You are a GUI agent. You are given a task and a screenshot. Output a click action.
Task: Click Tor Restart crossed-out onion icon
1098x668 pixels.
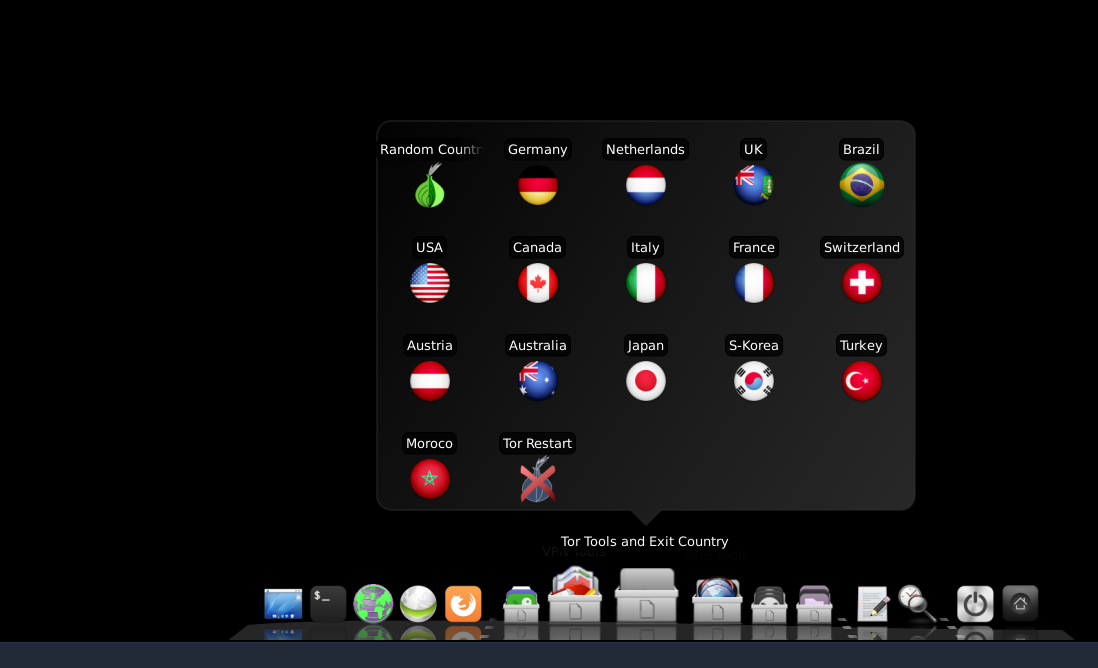click(538, 480)
